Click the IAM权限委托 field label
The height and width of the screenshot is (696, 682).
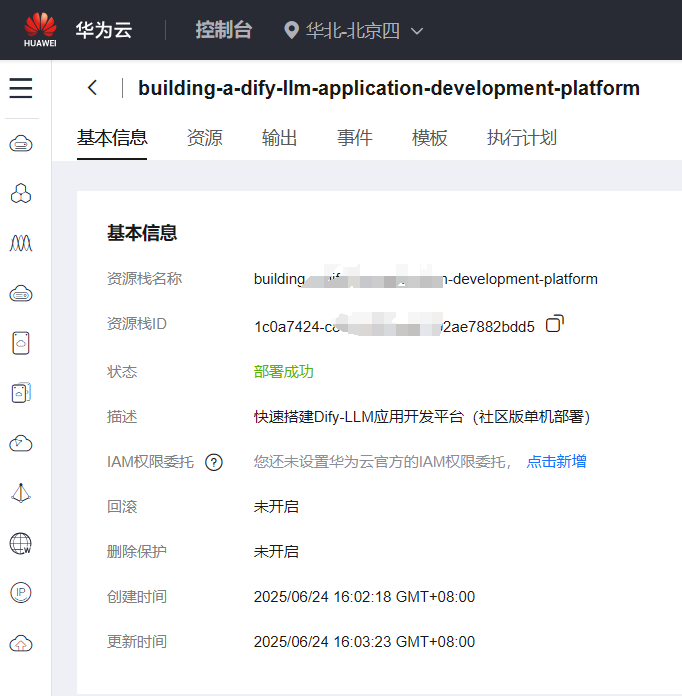click(151, 462)
